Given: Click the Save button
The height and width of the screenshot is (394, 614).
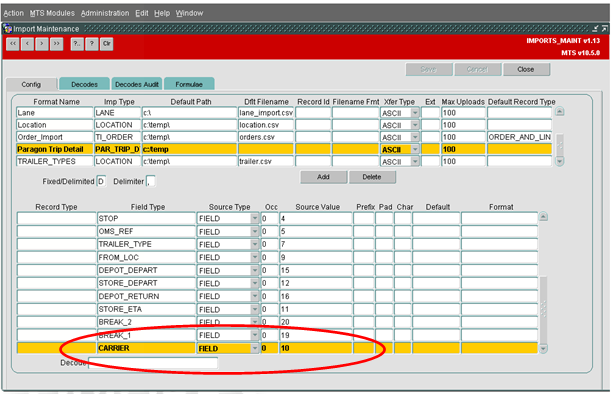Looking at the screenshot, I should click(x=429, y=69).
